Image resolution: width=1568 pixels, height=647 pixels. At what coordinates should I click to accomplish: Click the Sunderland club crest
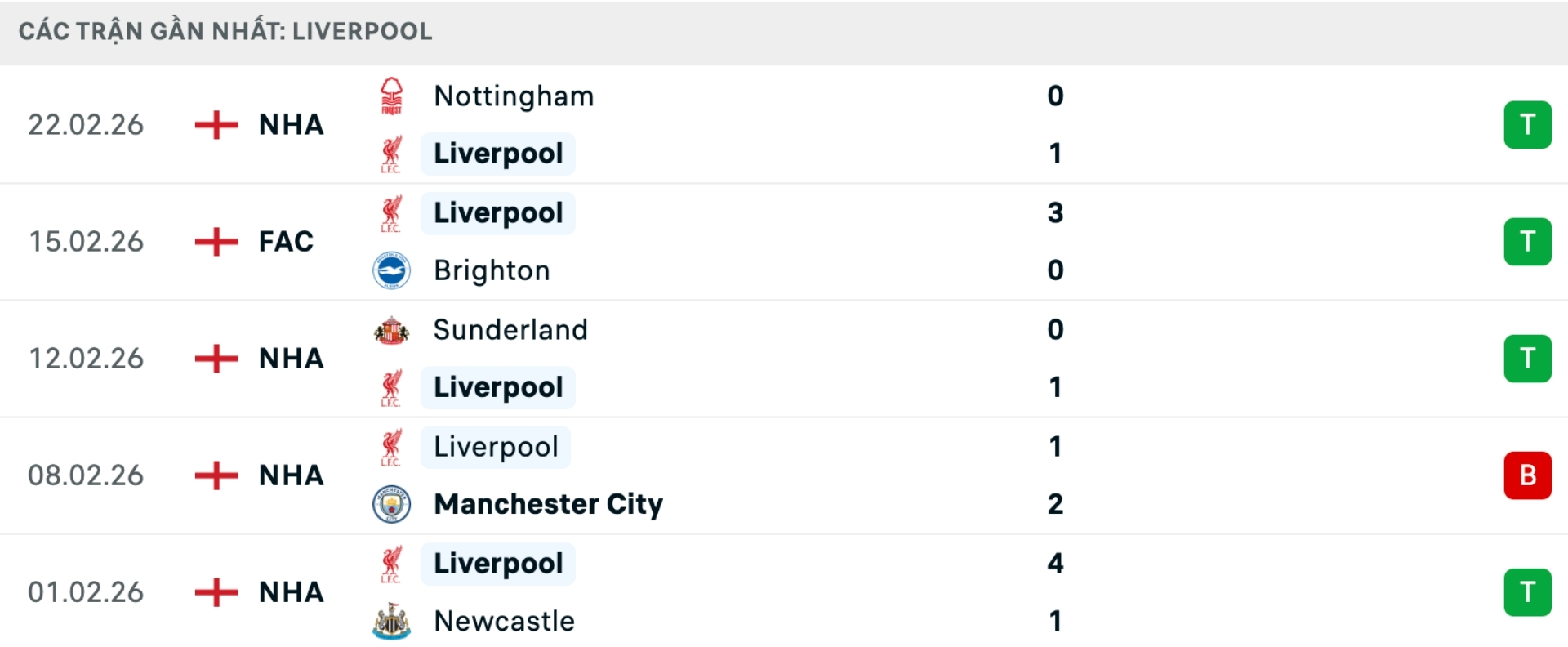[392, 330]
